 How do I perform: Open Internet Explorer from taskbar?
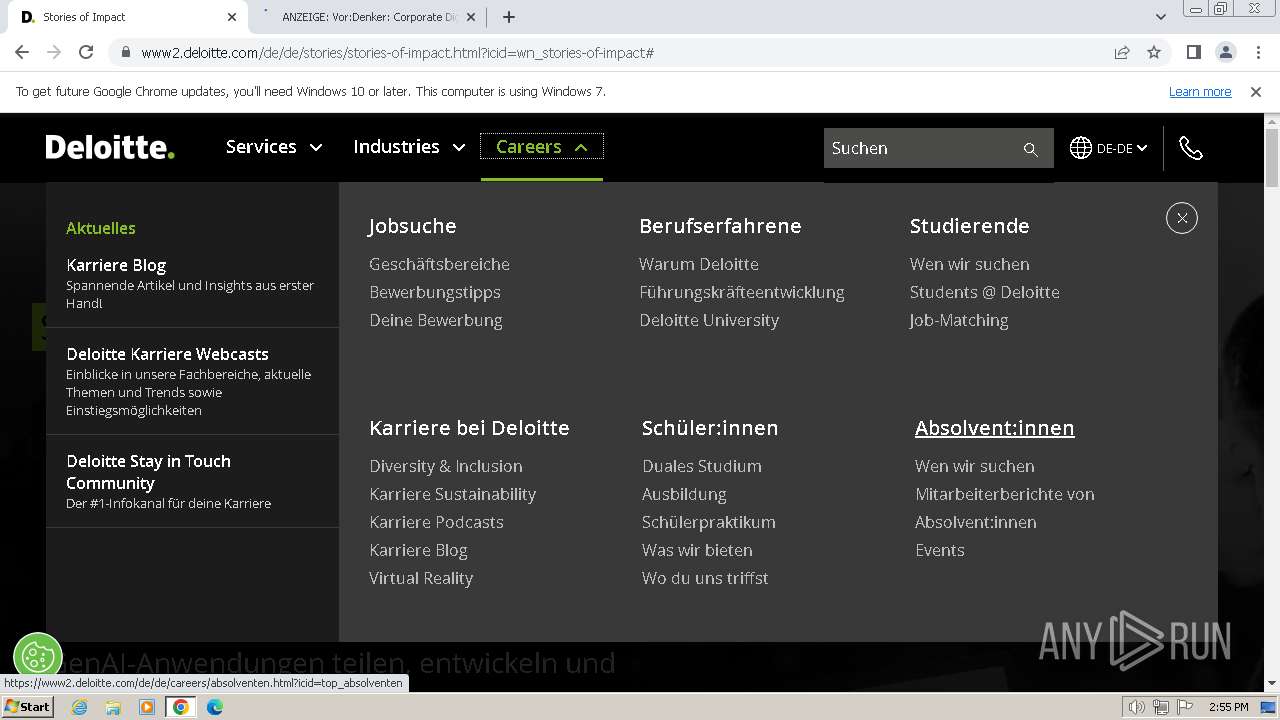pyautogui.click(x=80, y=707)
